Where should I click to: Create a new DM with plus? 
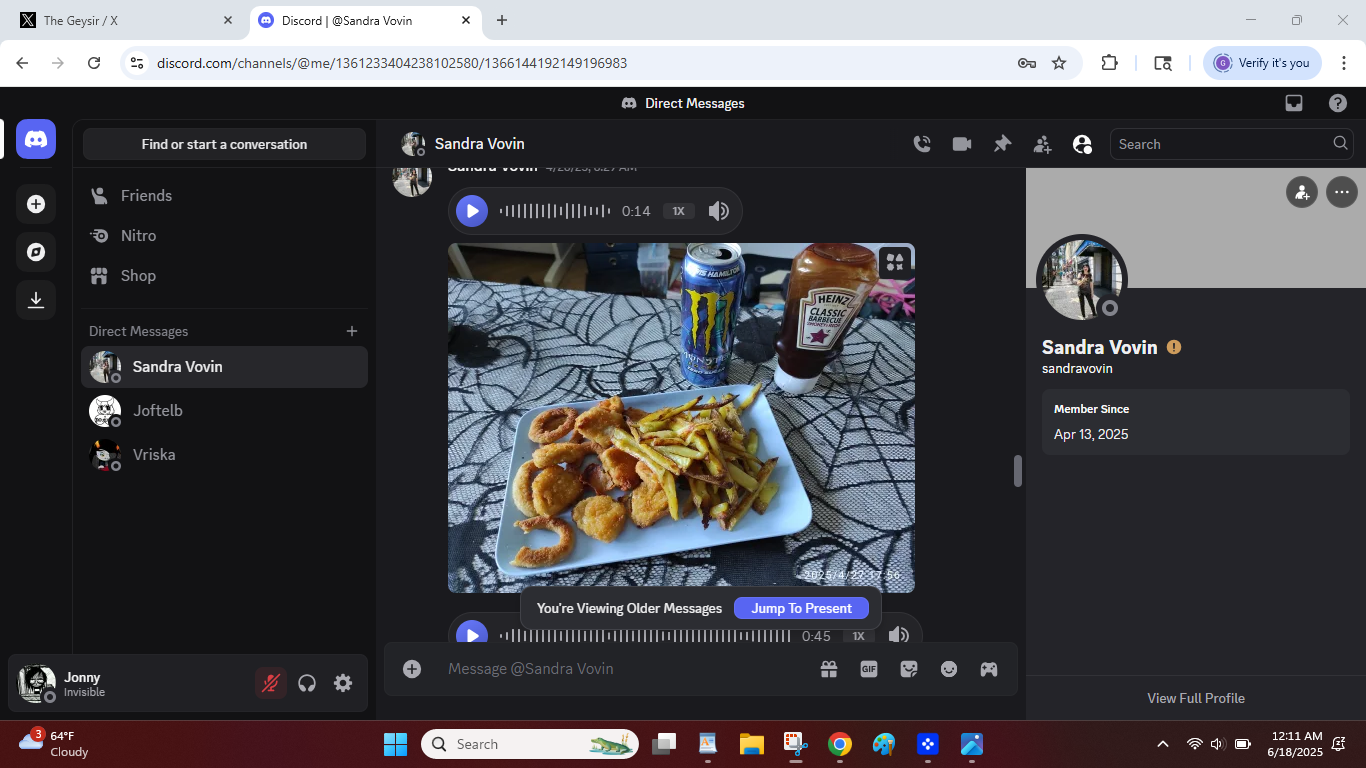click(x=352, y=331)
